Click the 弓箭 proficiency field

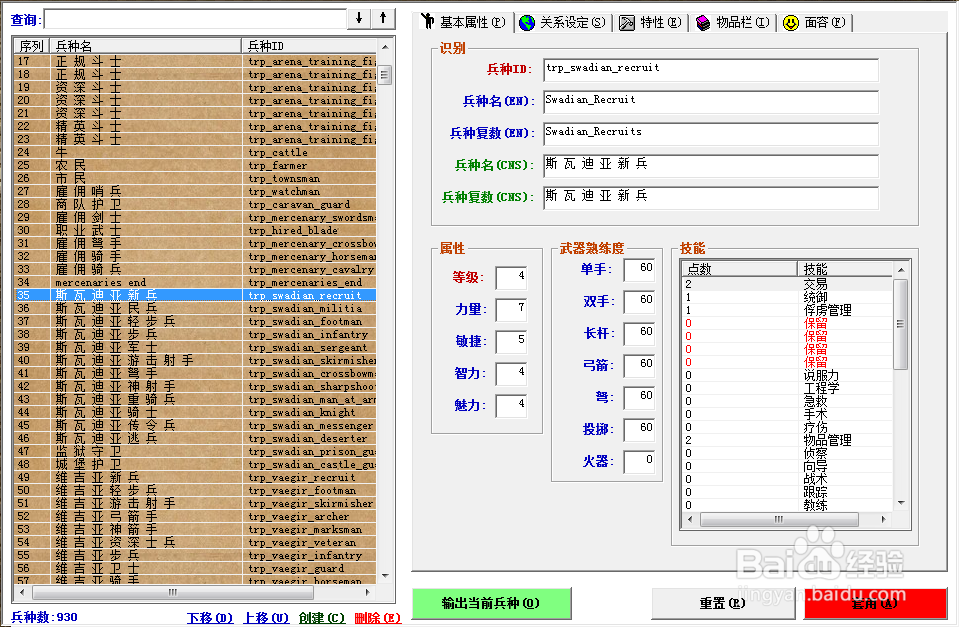coord(639,365)
